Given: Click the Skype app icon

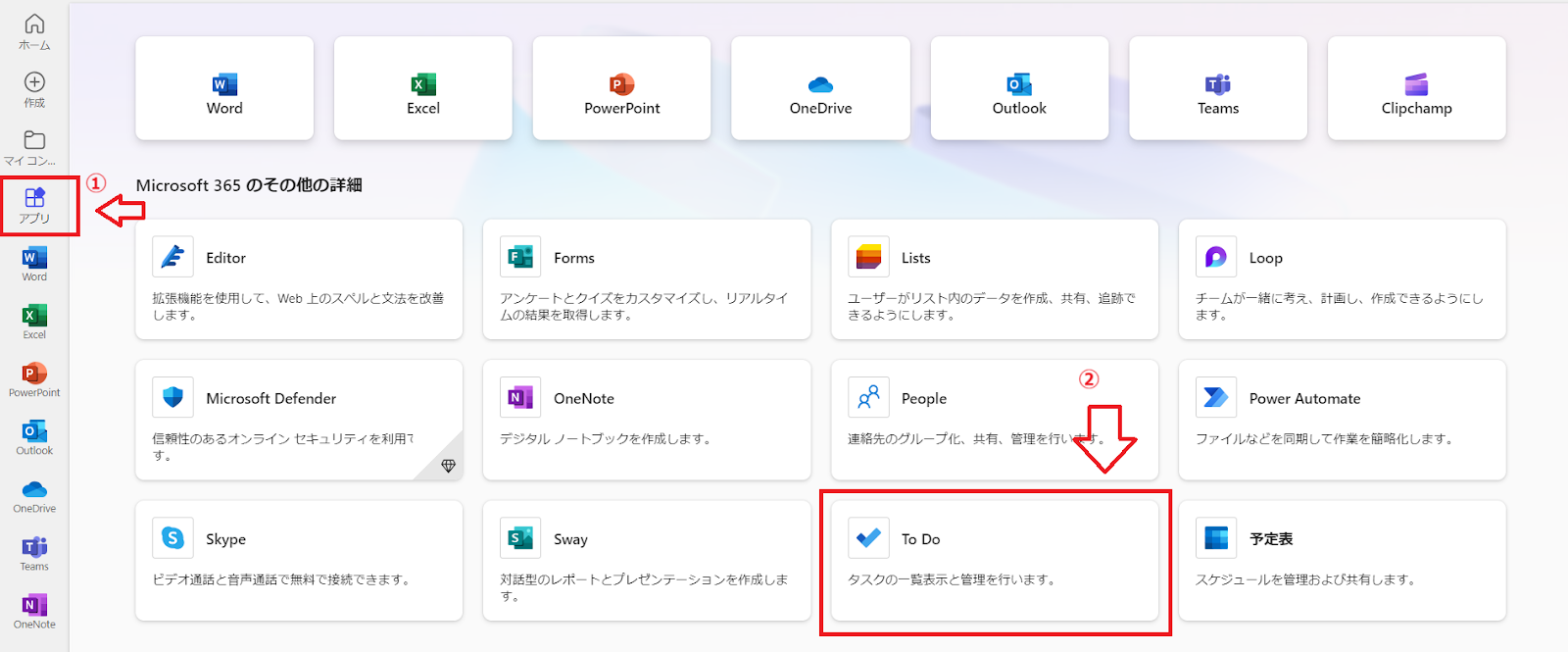Looking at the screenshot, I should [172, 538].
